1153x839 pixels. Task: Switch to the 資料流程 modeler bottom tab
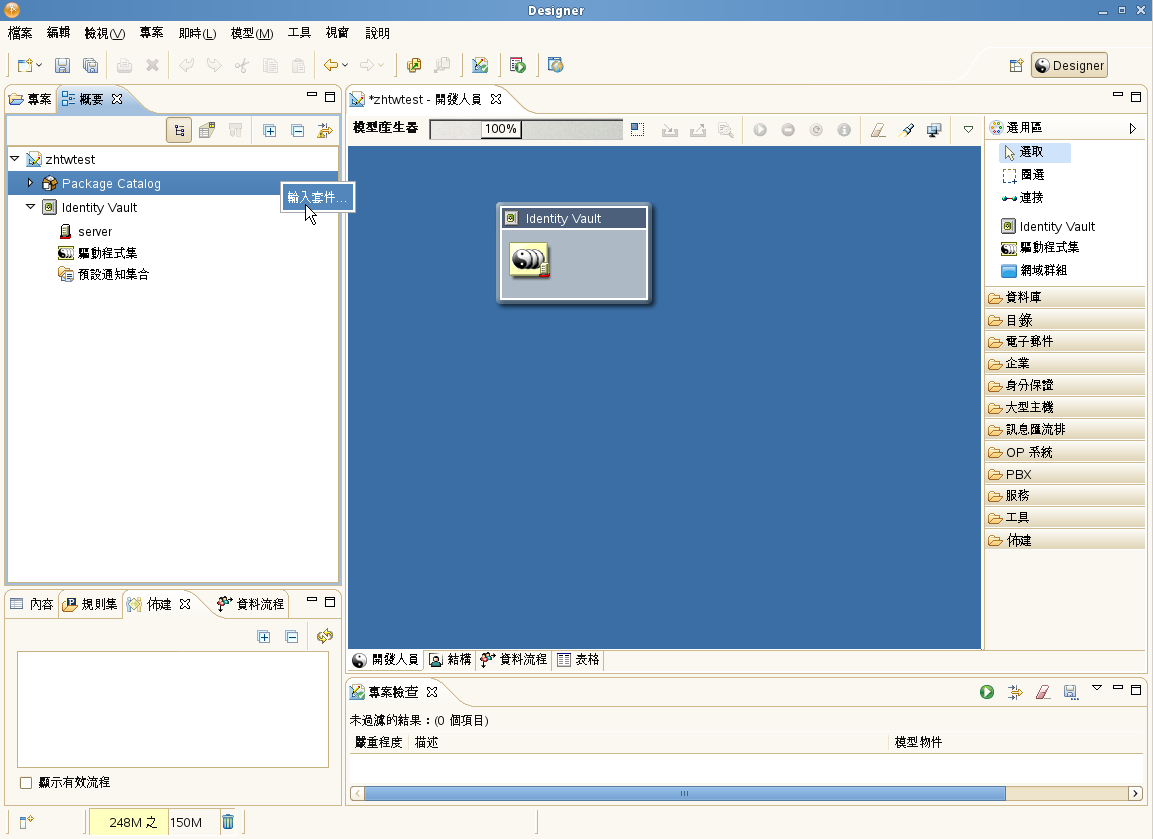tap(513, 660)
